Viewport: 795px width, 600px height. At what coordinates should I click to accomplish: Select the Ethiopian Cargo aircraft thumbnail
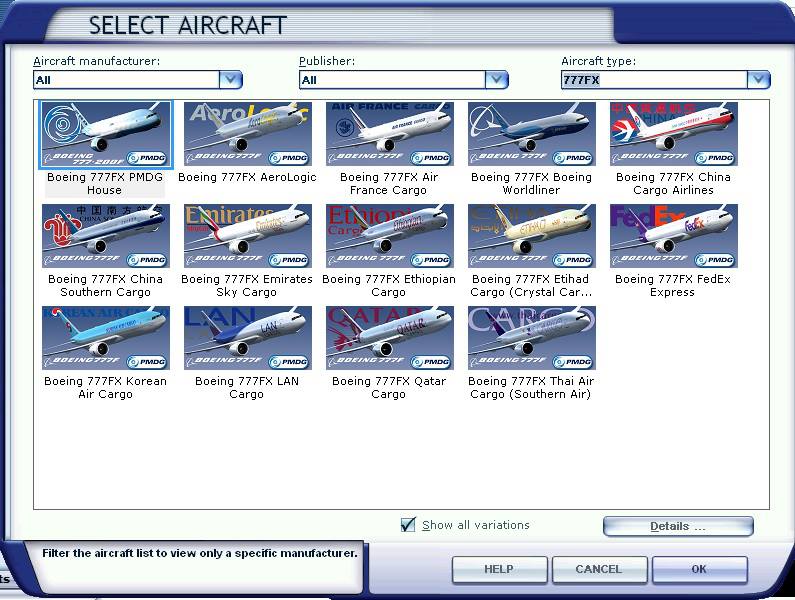[x=390, y=236]
